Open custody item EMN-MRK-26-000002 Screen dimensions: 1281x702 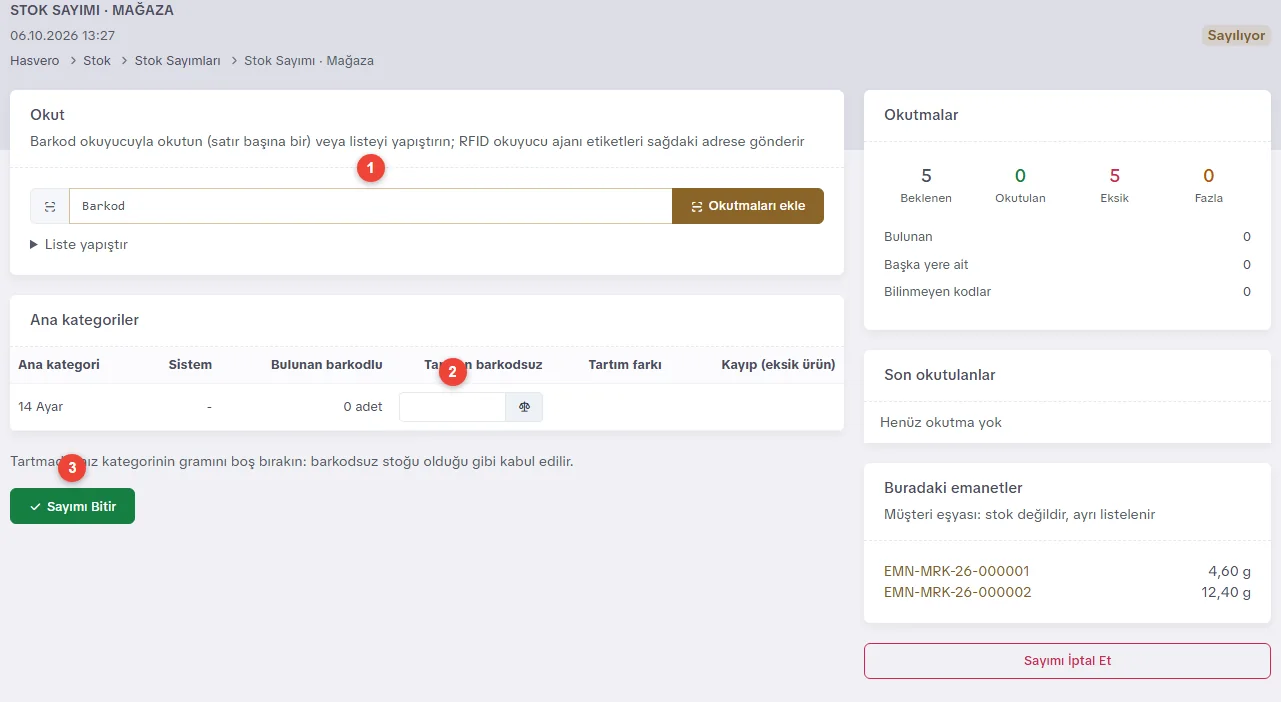pos(957,592)
